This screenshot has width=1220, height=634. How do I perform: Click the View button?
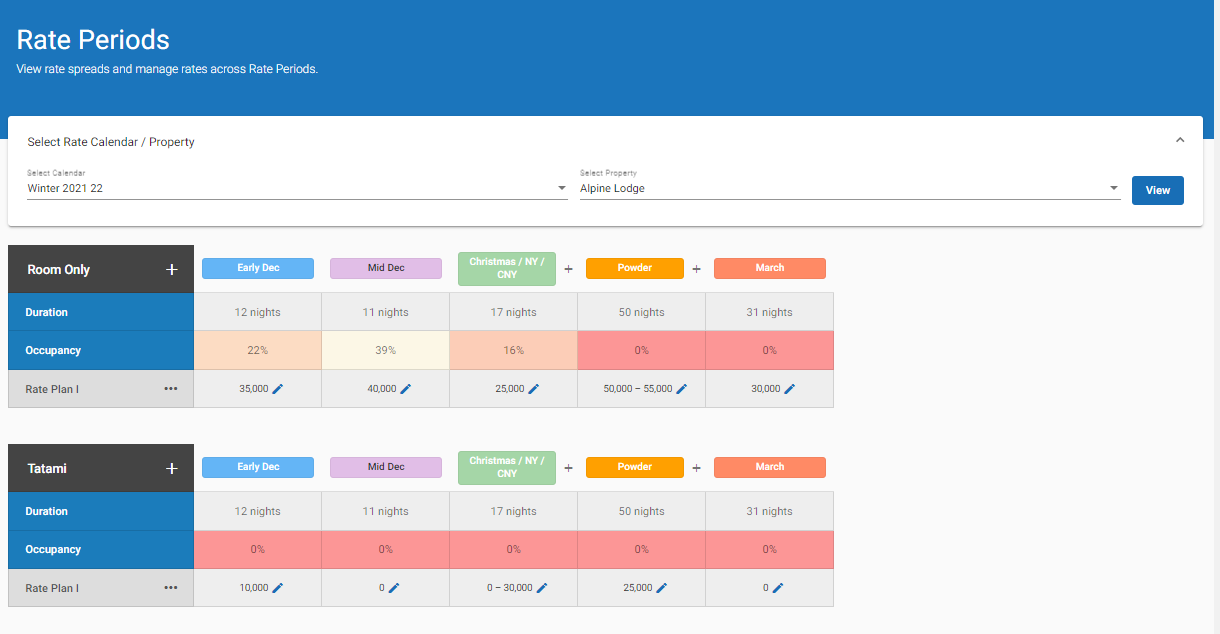click(1157, 190)
